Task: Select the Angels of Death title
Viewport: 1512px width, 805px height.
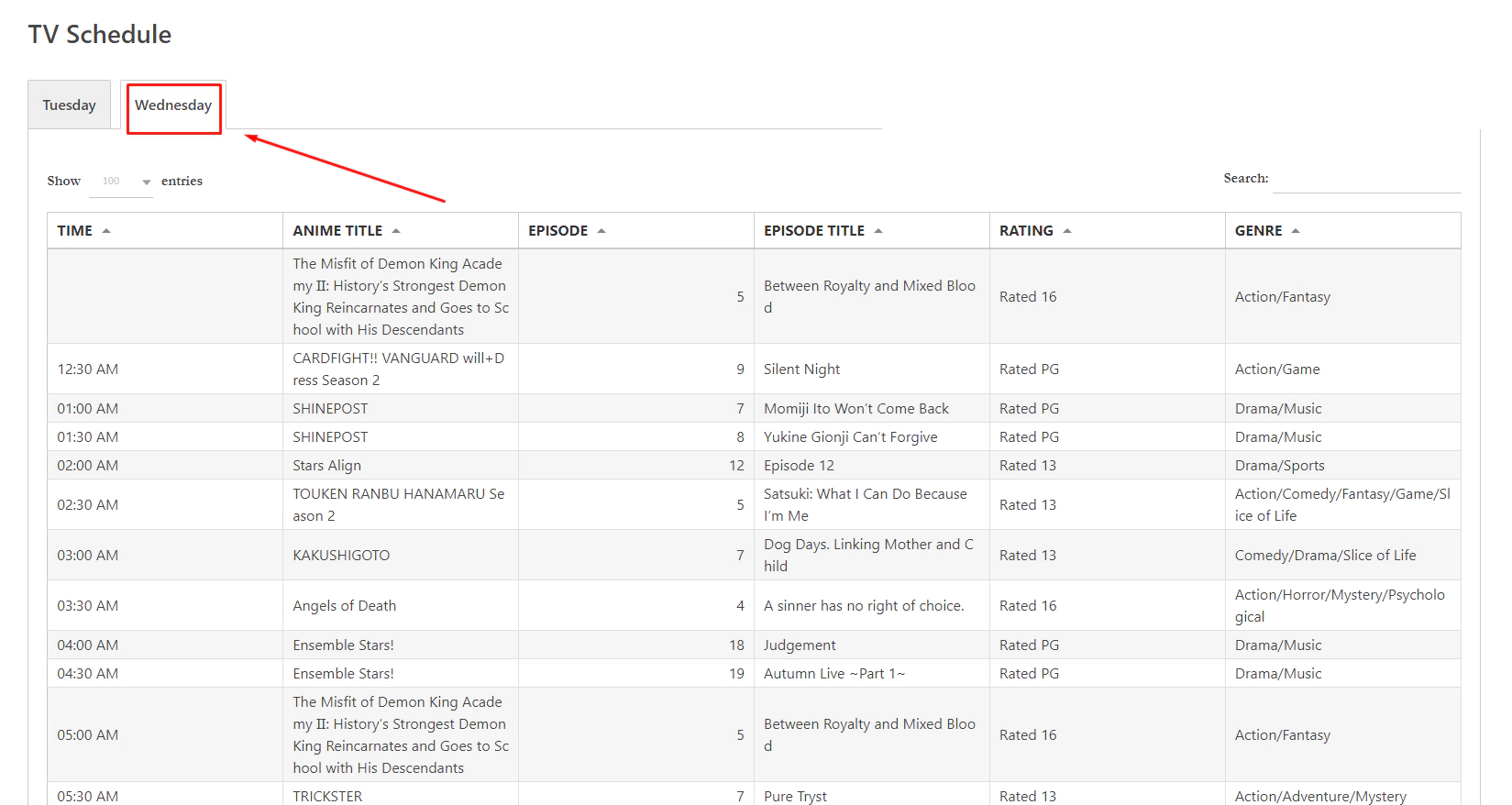Action: click(x=345, y=606)
